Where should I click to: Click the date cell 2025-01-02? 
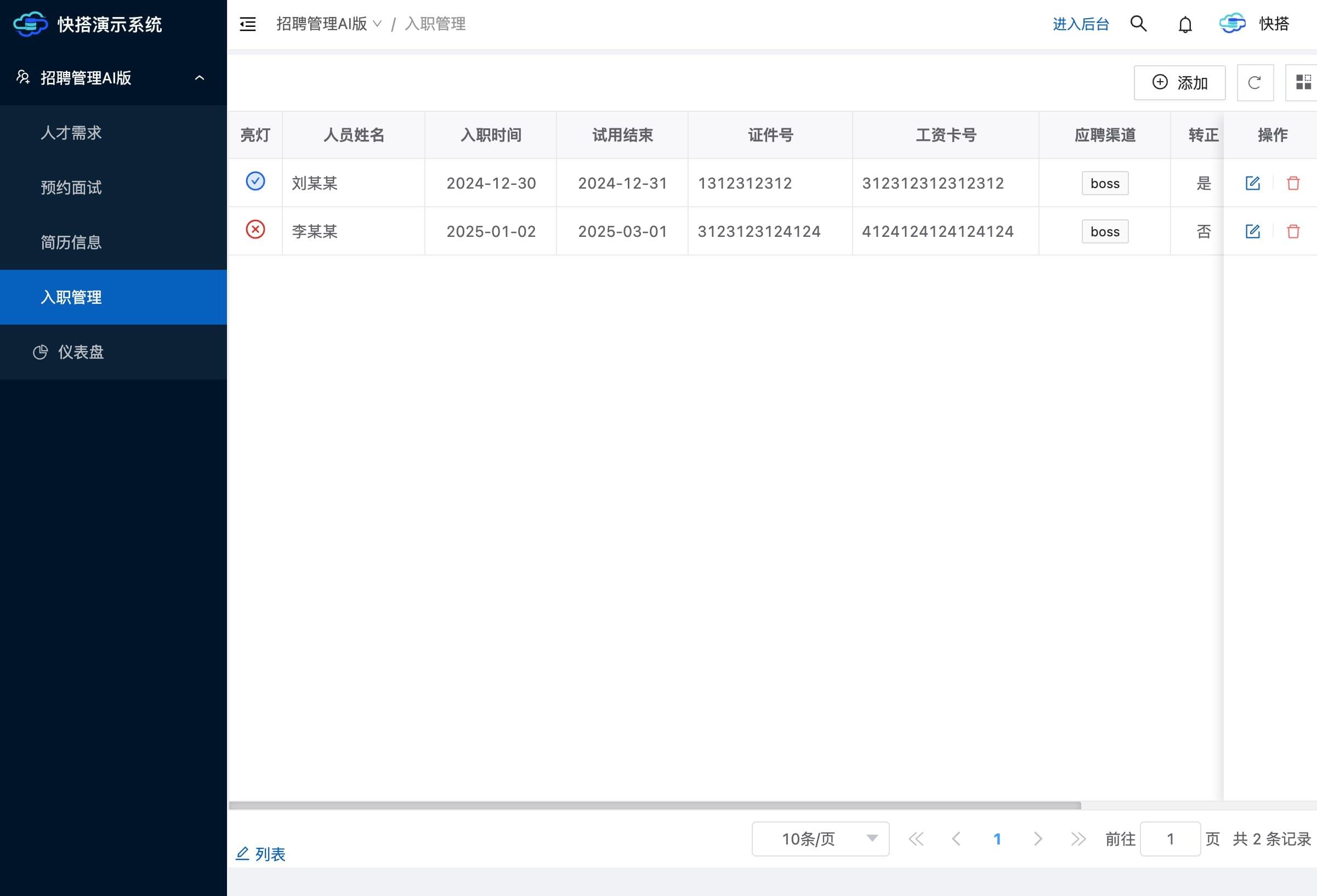pyautogui.click(x=491, y=231)
